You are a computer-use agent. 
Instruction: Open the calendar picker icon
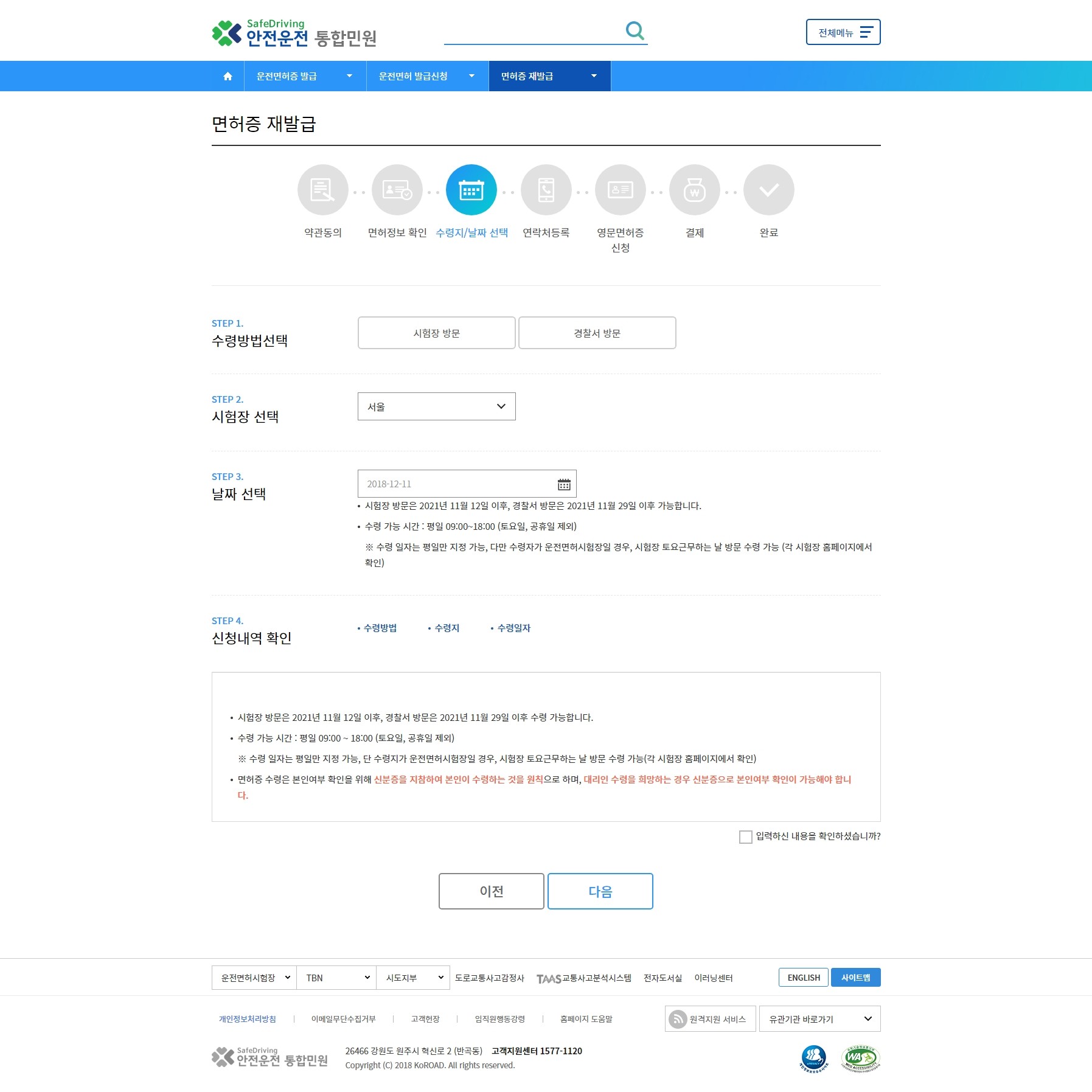tap(564, 484)
